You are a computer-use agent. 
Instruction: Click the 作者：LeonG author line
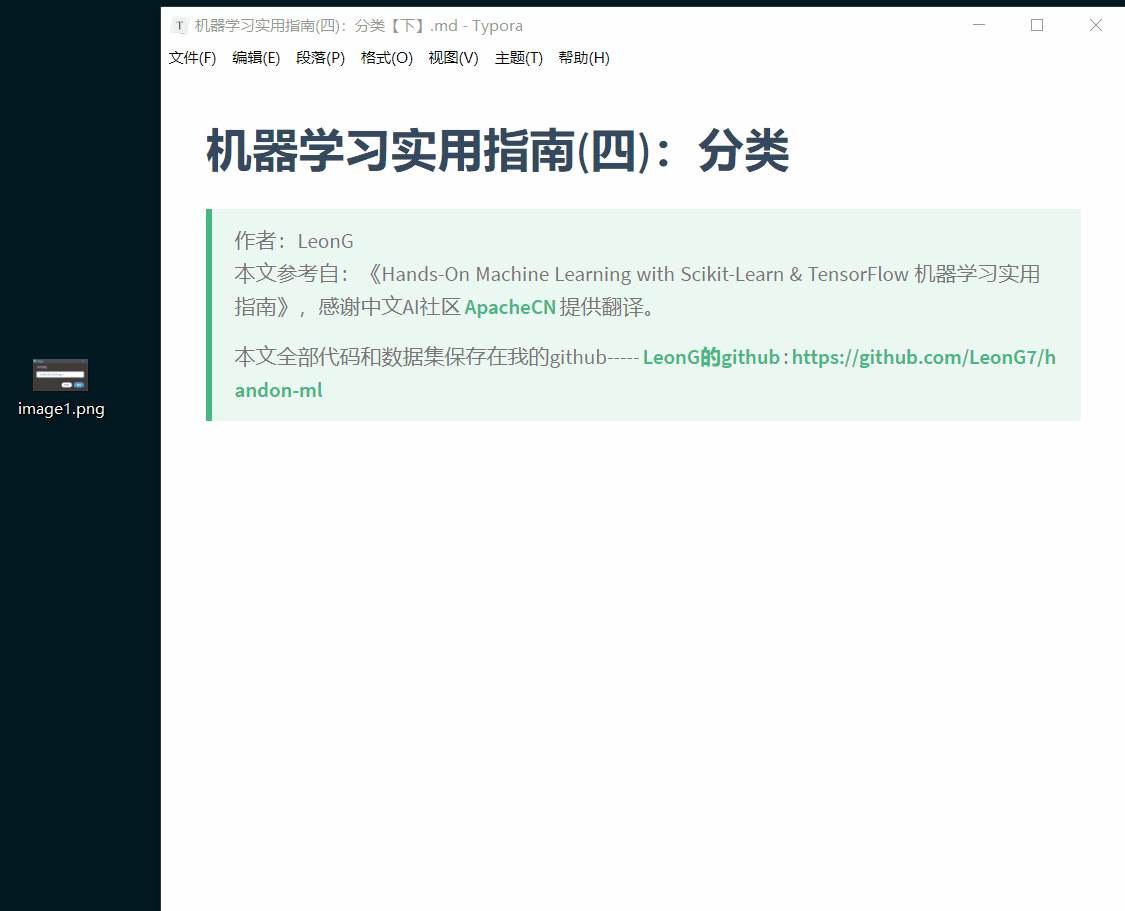coord(294,241)
